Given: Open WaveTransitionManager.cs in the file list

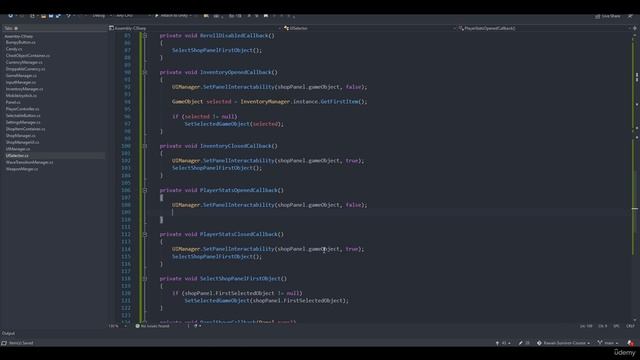Looking at the screenshot, I should pyautogui.click(x=29, y=162).
